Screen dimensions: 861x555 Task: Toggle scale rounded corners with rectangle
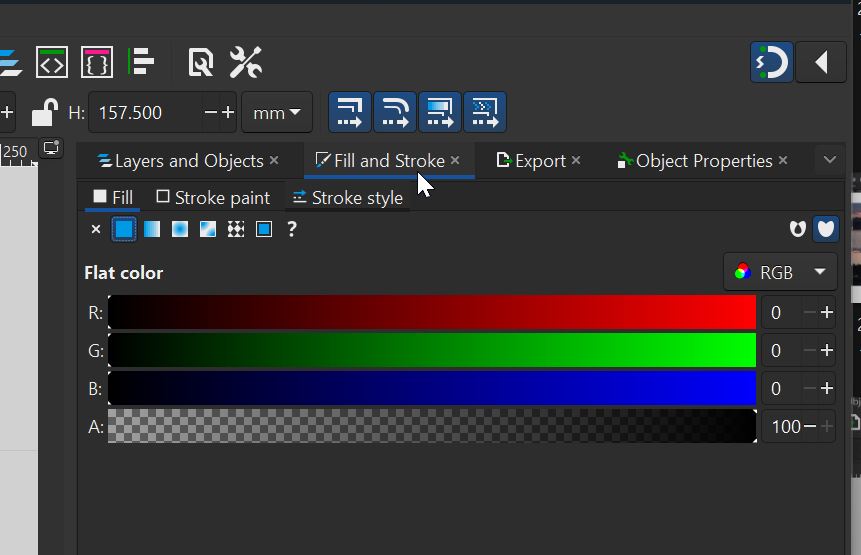point(395,112)
